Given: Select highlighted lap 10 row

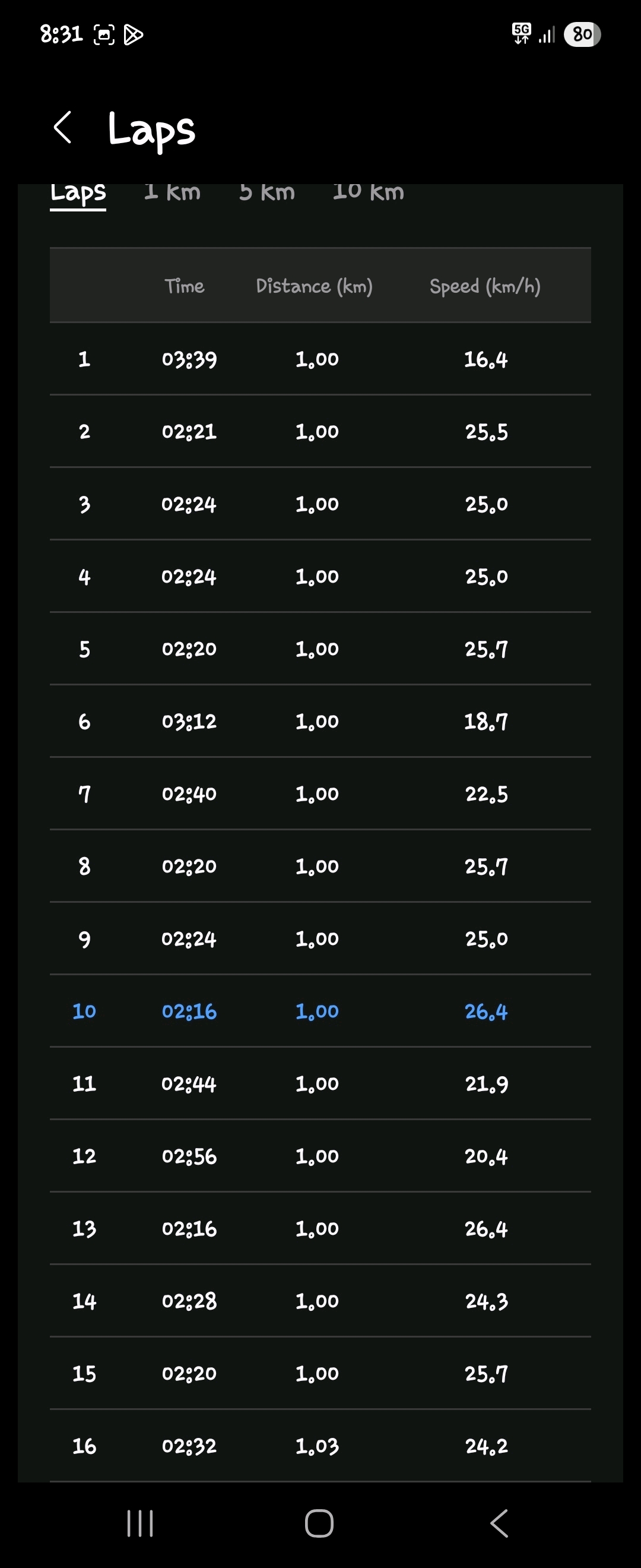Looking at the screenshot, I should 320,1011.
